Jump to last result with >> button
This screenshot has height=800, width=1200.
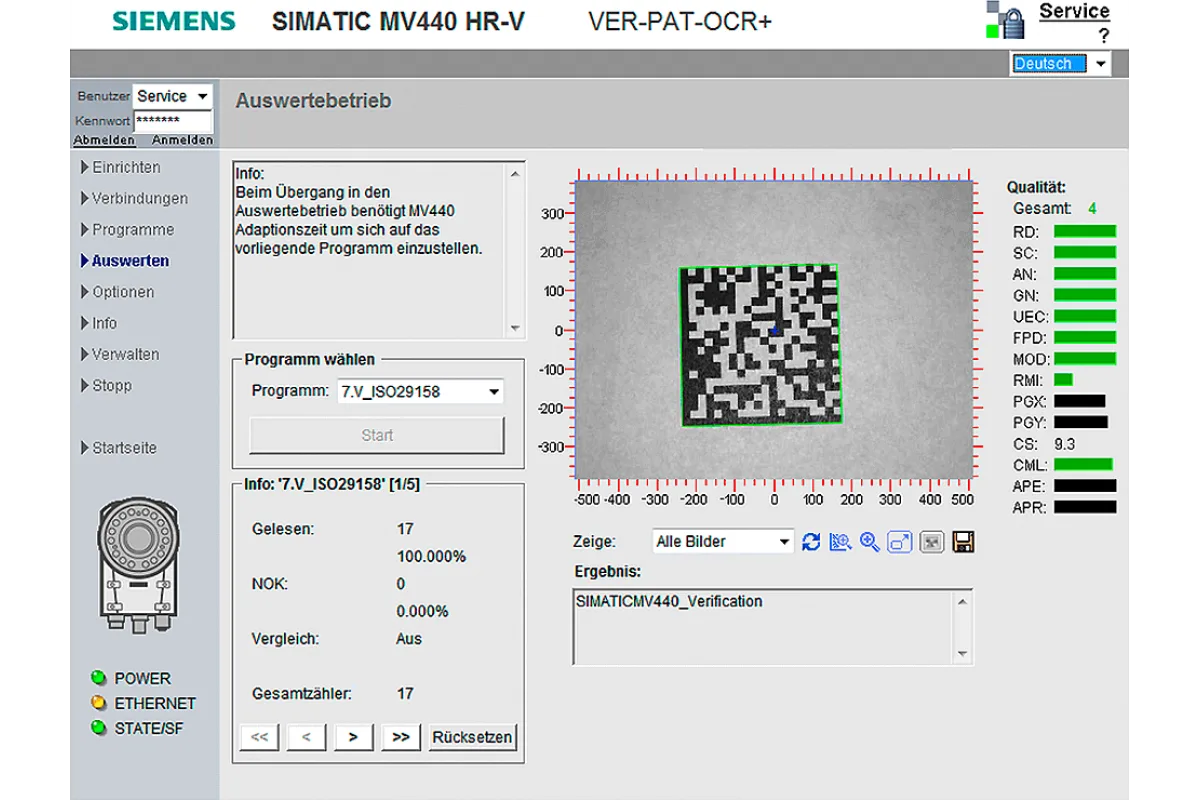tap(401, 738)
